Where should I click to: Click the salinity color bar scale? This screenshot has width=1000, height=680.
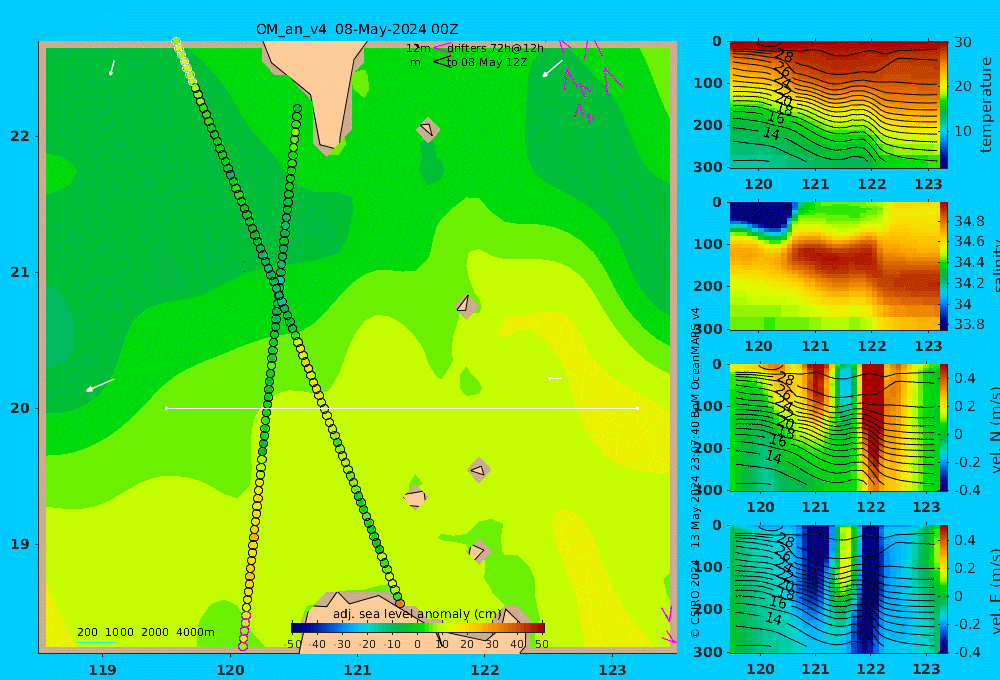[x=944, y=266]
